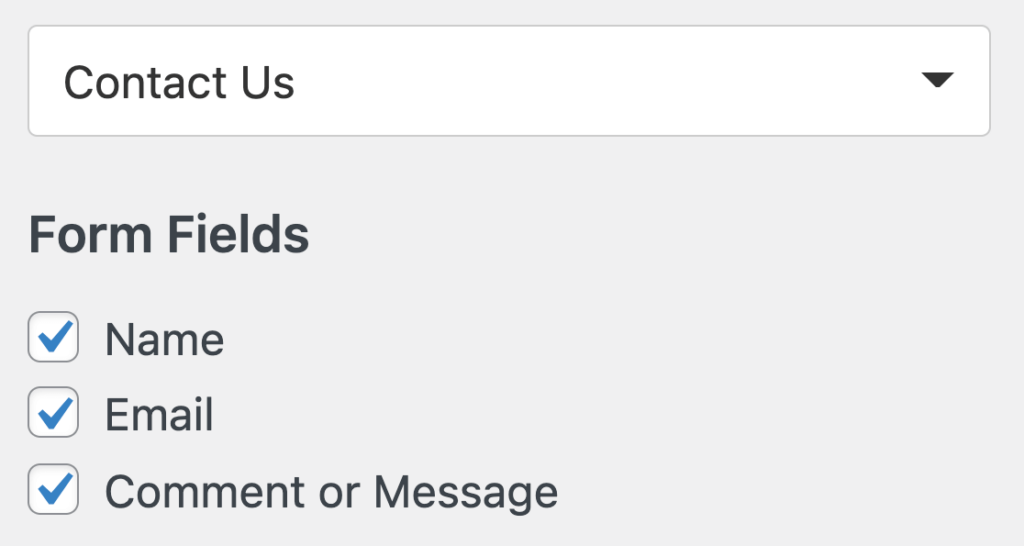Uncheck the Email checkbox
Image resolution: width=1024 pixels, height=546 pixels.
(53, 413)
